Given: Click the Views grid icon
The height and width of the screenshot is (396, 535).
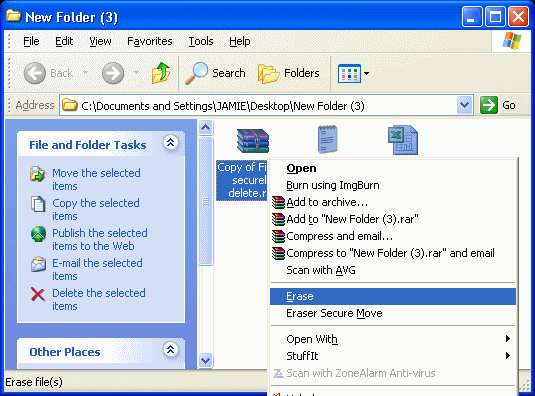Looking at the screenshot, I should (349, 73).
